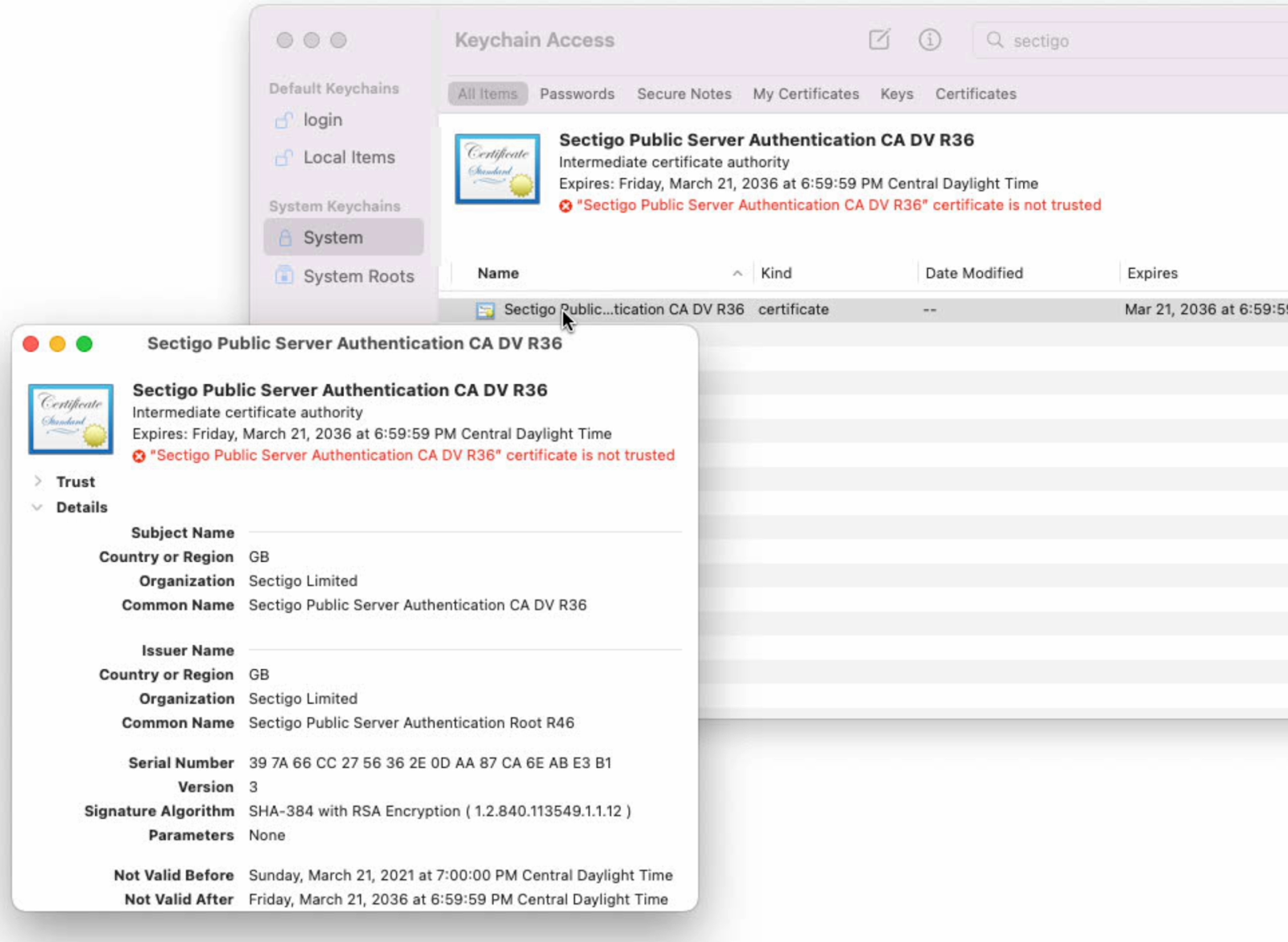
Task: Click red error icon in detail window
Action: (x=139, y=457)
